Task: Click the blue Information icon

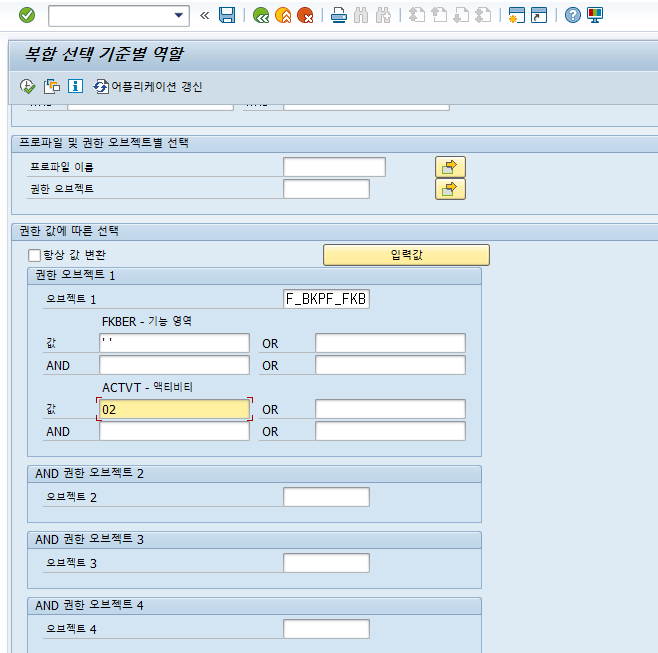Action: click(x=76, y=86)
